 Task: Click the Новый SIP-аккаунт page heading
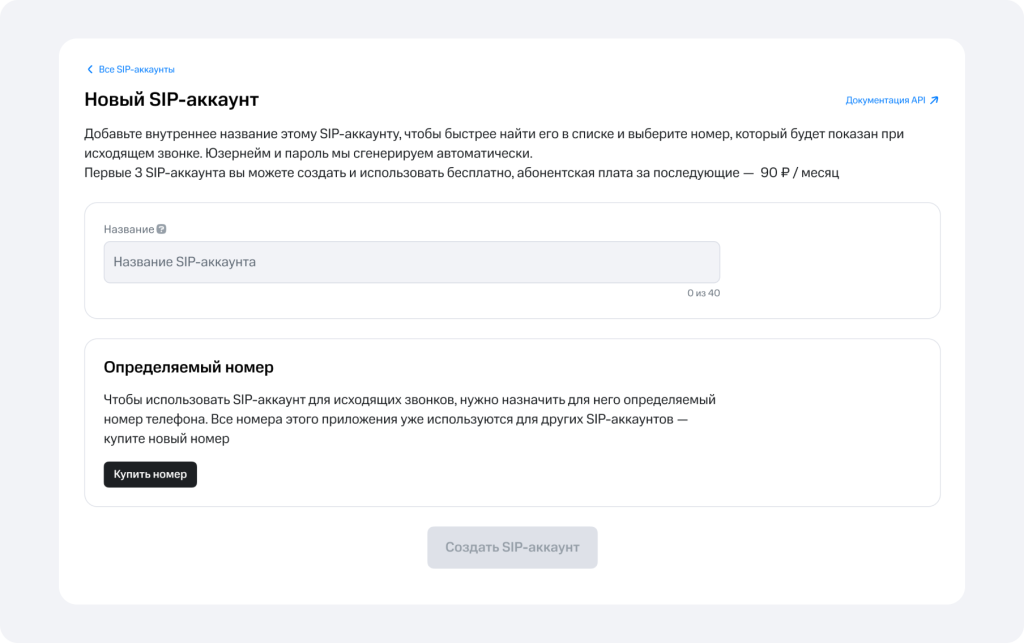pos(172,99)
